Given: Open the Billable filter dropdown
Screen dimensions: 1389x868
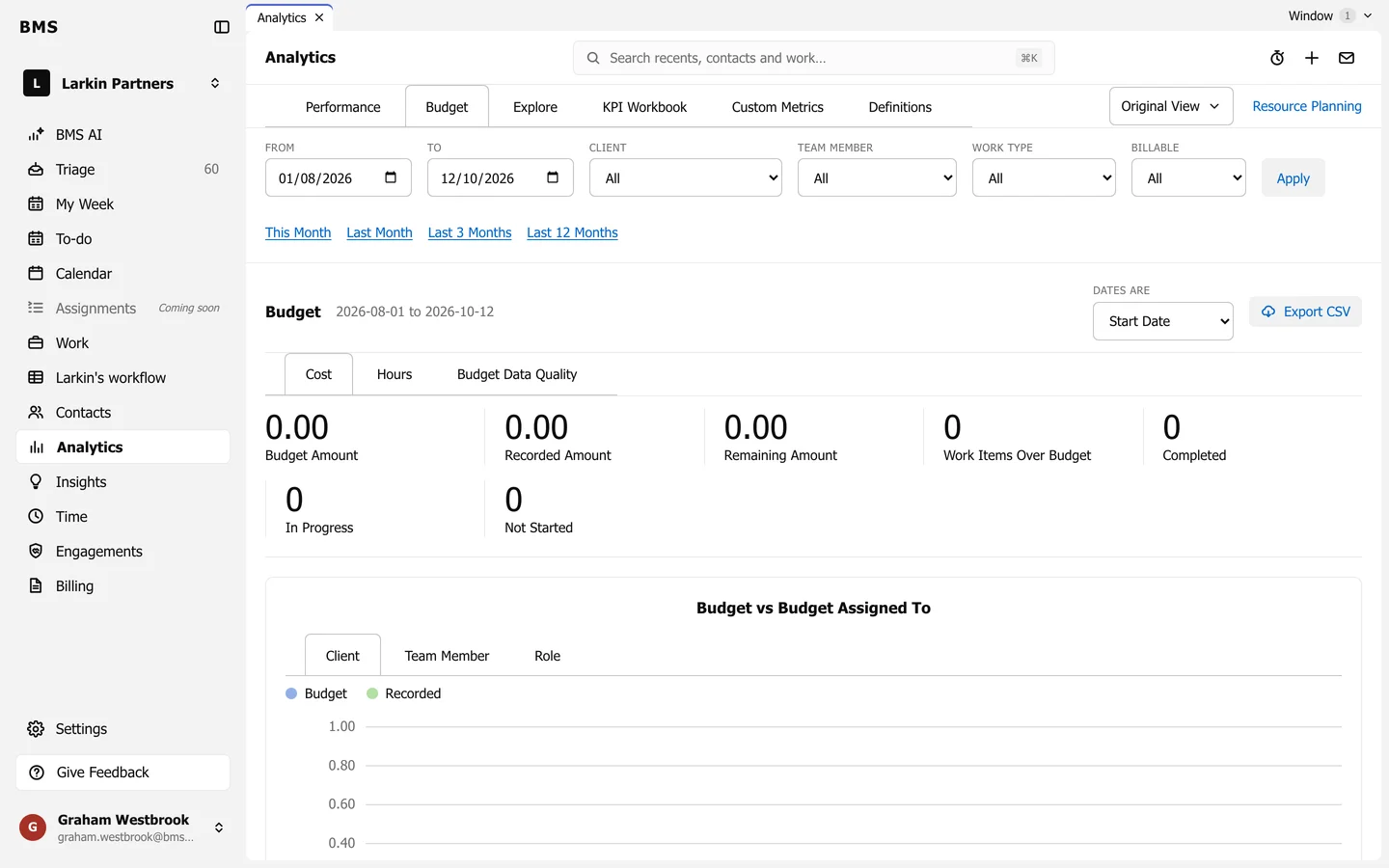Looking at the screenshot, I should click(x=1188, y=177).
